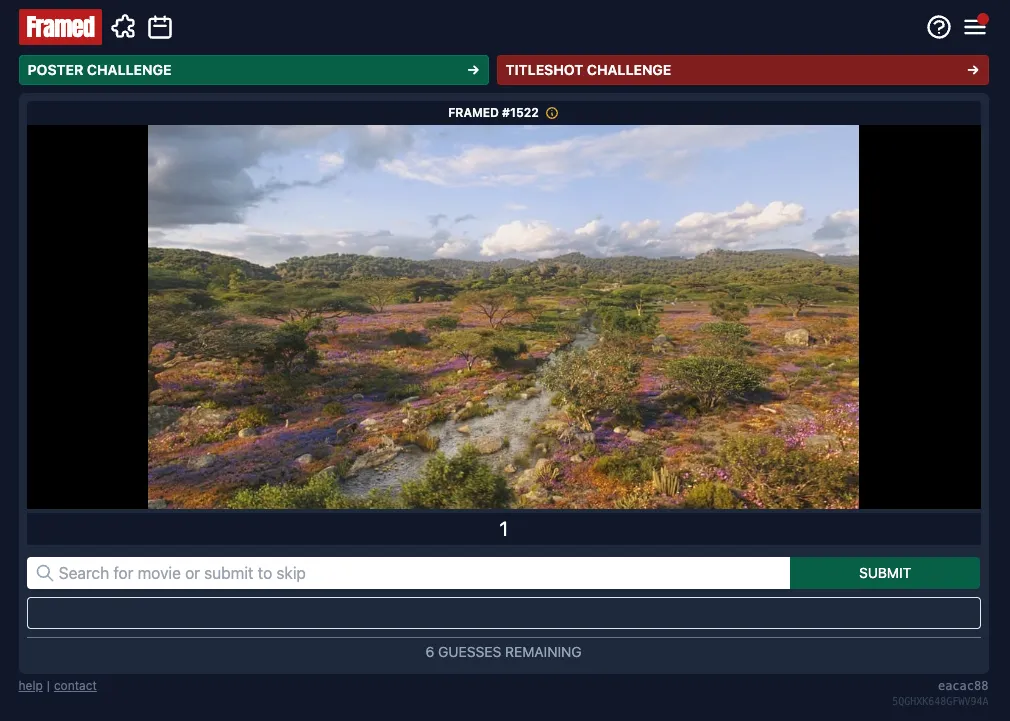Open the puzzle piece games icon

[x=123, y=27]
